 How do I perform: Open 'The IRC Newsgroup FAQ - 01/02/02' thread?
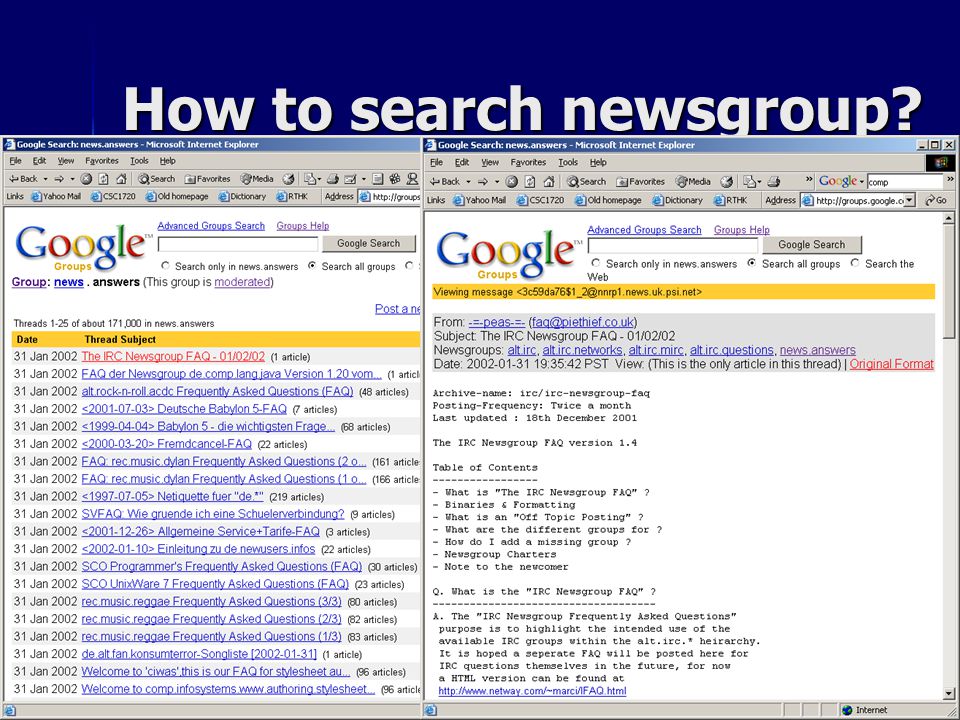[x=173, y=356]
